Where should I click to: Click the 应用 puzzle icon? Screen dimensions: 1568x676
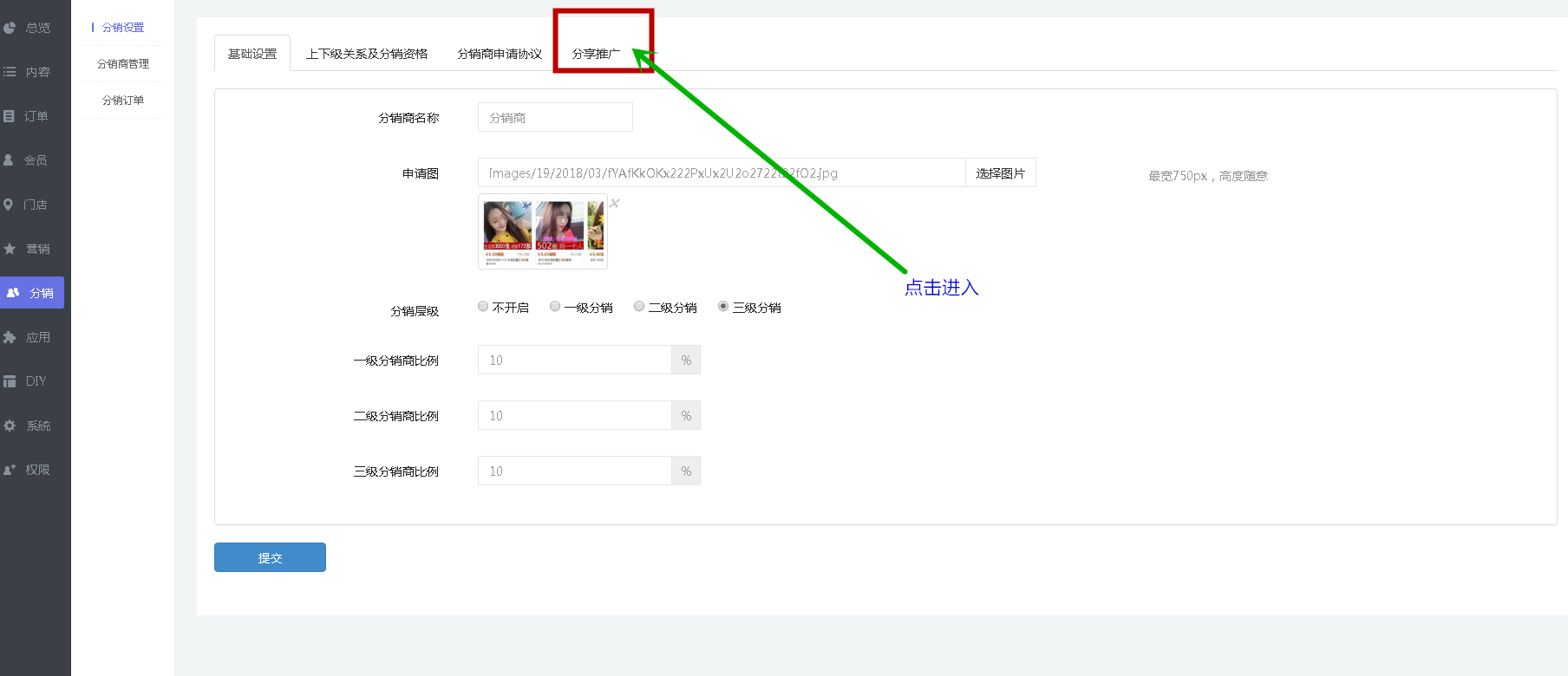10,337
